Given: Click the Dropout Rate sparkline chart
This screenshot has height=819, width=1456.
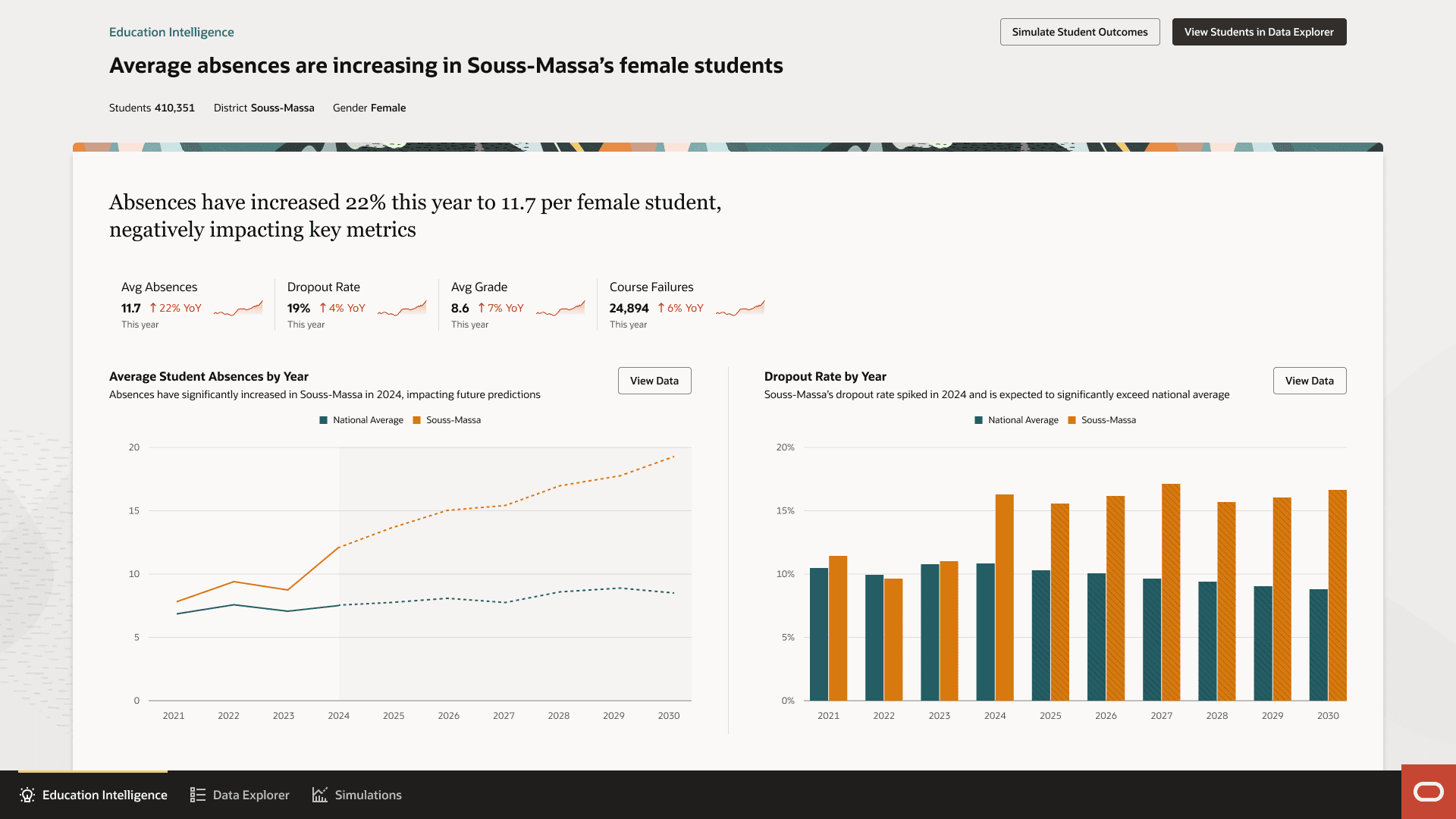Looking at the screenshot, I should click(x=402, y=309).
